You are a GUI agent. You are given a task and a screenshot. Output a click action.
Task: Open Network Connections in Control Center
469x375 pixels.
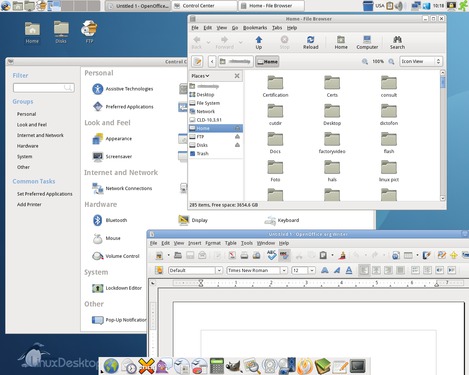(x=122, y=188)
